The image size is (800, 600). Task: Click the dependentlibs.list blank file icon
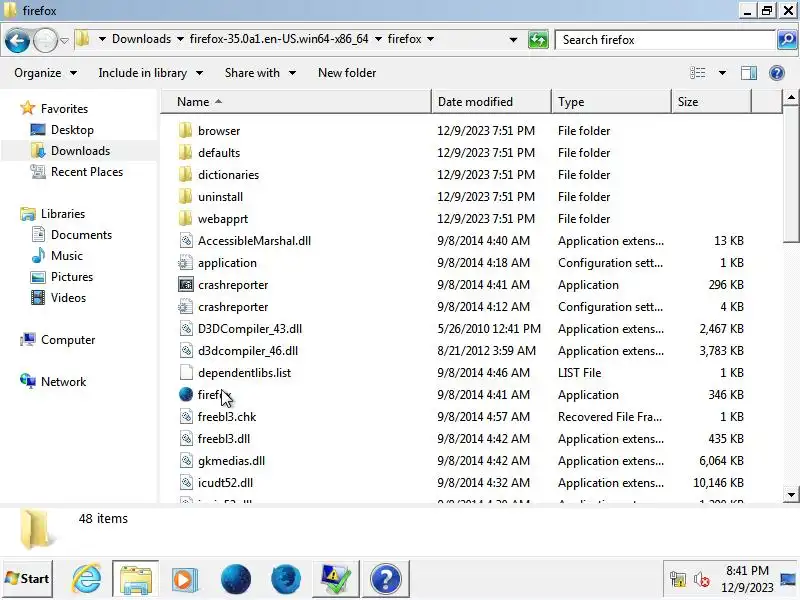(186, 372)
